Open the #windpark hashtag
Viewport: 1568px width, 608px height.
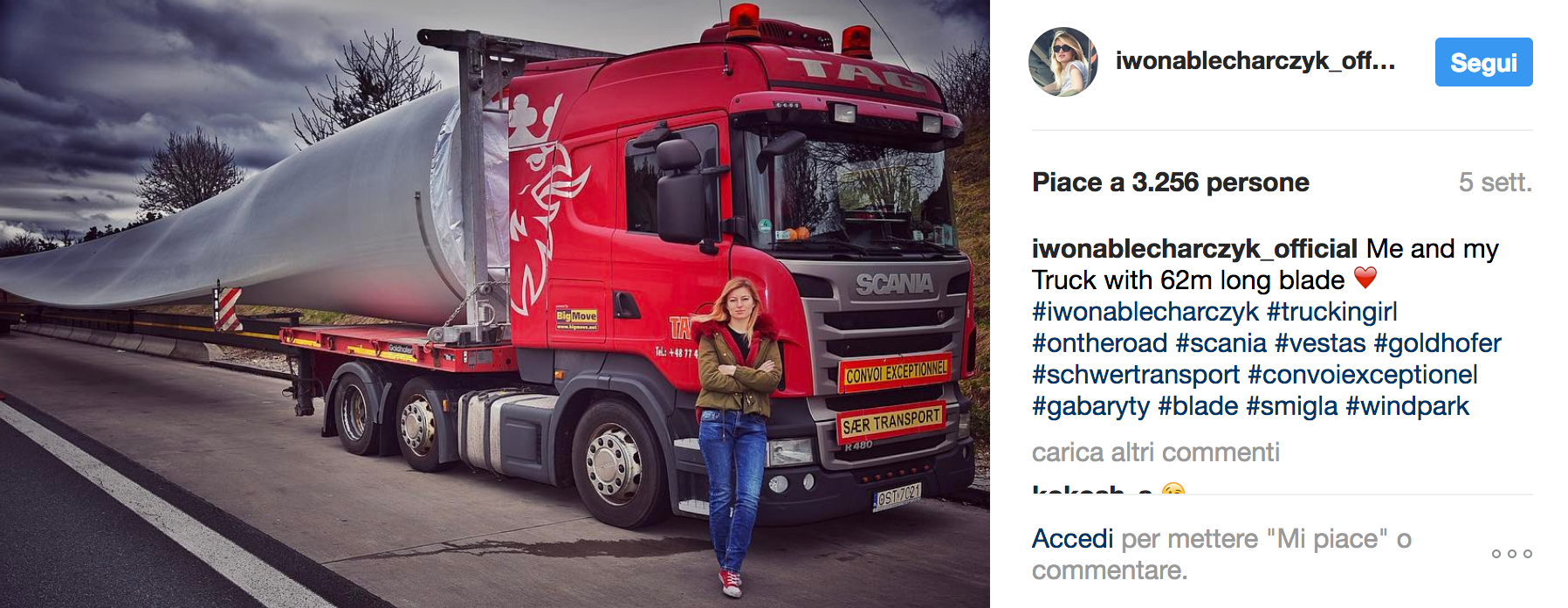[1407, 406]
